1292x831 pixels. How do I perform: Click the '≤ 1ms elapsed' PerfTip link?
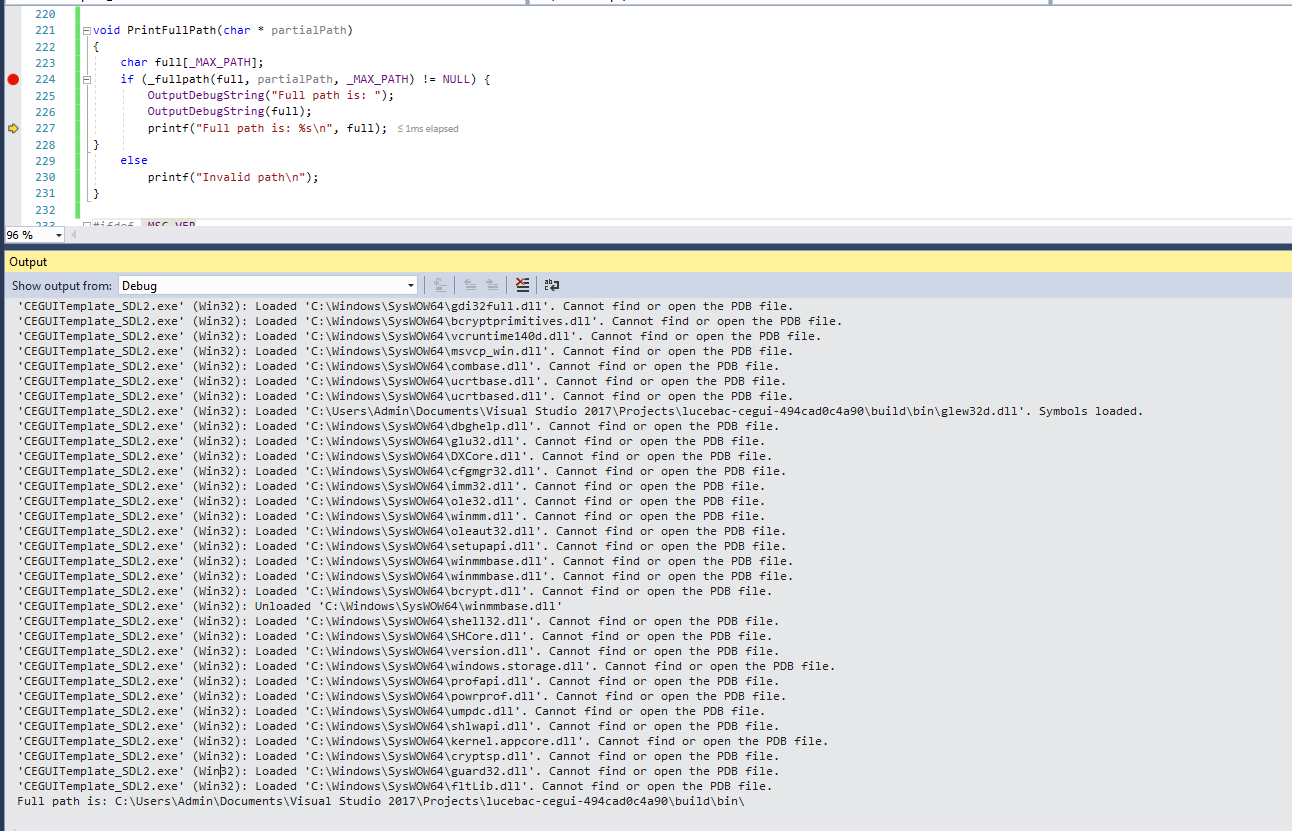point(428,129)
